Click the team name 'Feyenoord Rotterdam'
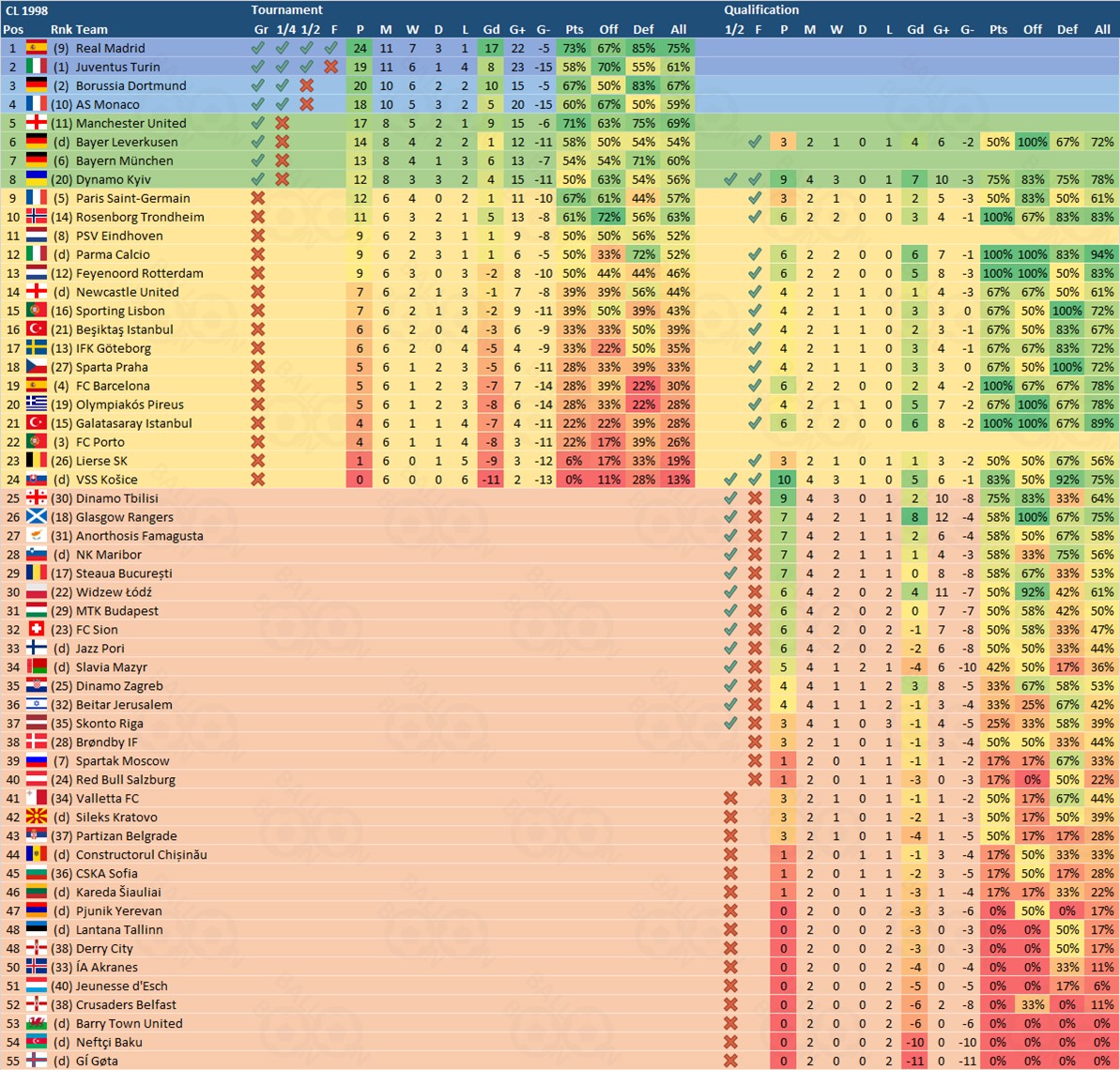 pos(139,273)
